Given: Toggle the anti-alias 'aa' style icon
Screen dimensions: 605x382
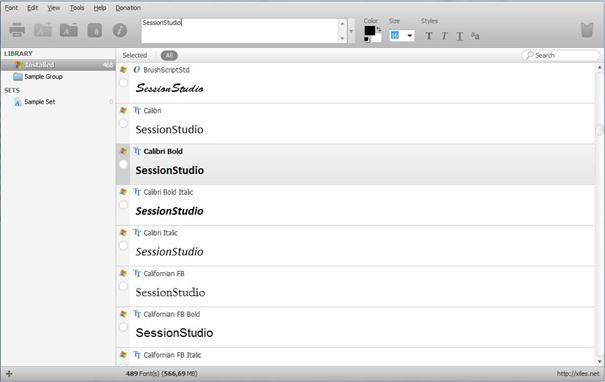Looking at the screenshot, I should [475, 36].
